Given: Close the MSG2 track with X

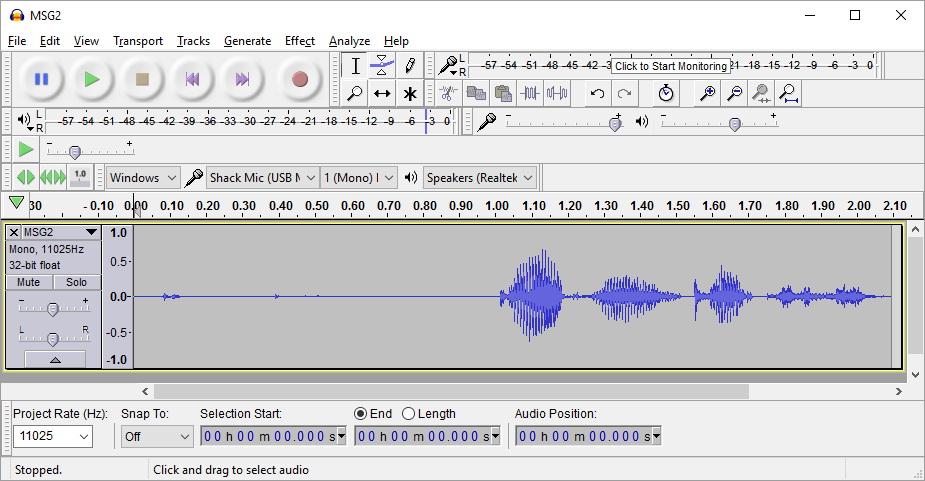Looking at the screenshot, I should click(x=14, y=232).
